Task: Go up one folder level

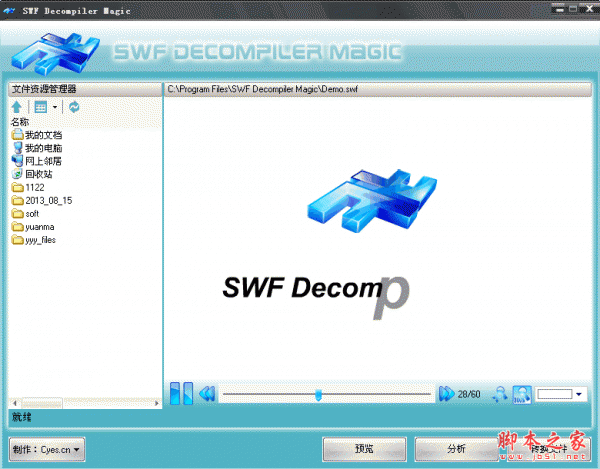Action: coord(17,107)
